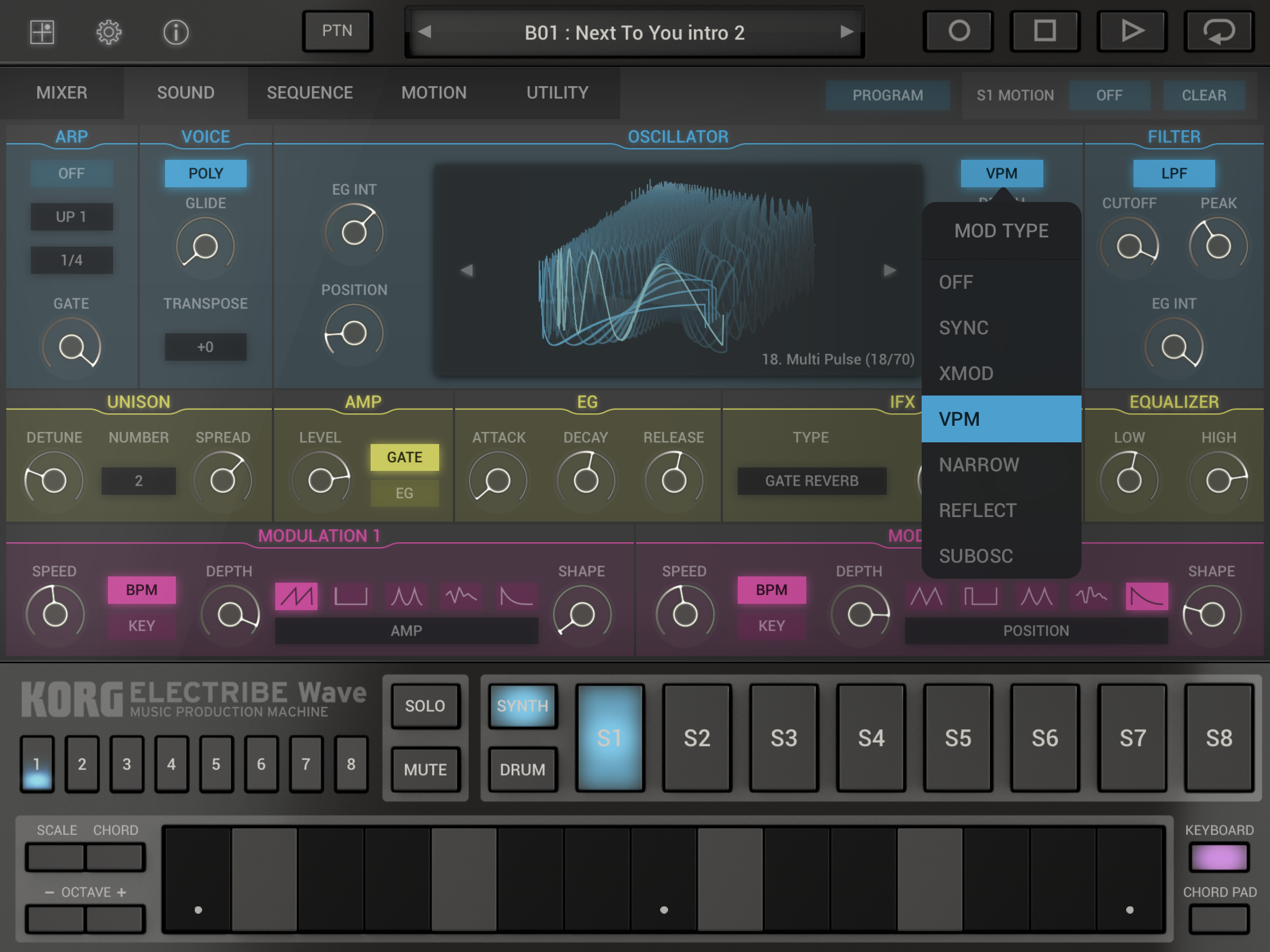Enable AMP EG mode
1270x952 pixels.
(x=404, y=493)
